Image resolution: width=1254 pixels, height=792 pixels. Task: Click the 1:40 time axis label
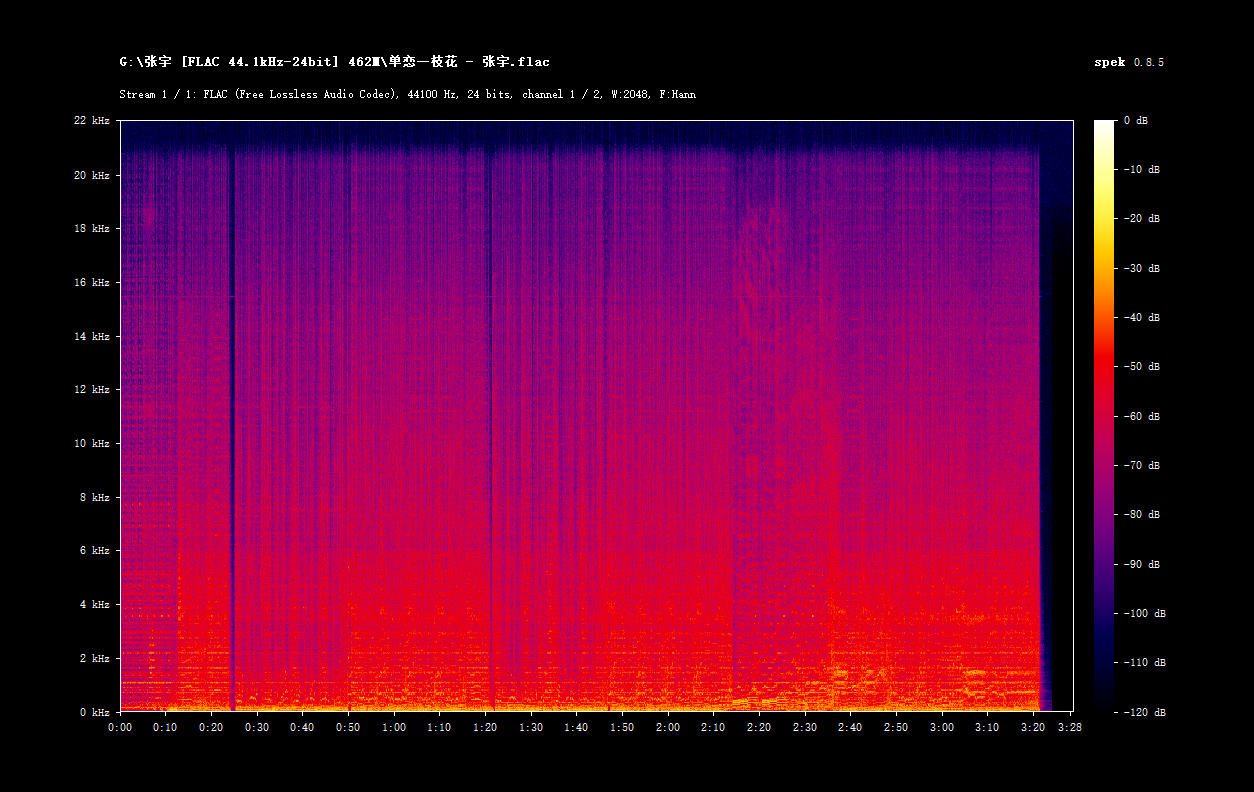coord(577,728)
